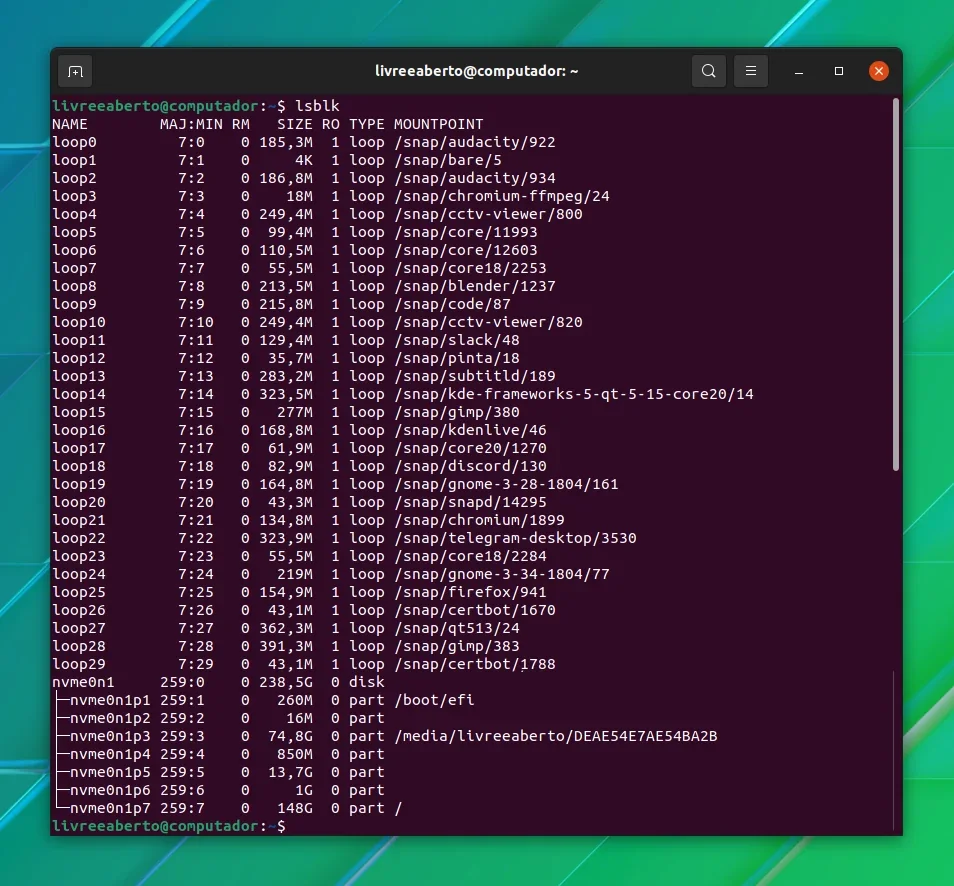This screenshot has height=886, width=954.
Task: Click /snap/audacity/922 mount path
Action: (x=475, y=142)
